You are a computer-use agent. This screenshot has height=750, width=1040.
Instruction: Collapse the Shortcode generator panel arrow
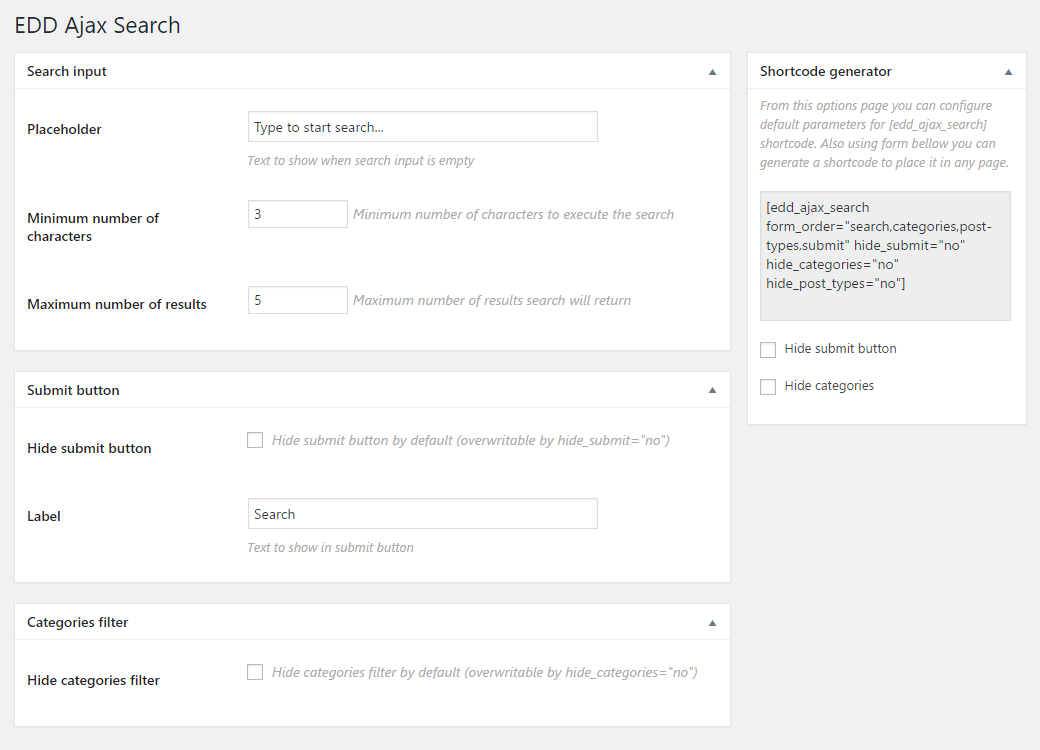tap(1008, 72)
